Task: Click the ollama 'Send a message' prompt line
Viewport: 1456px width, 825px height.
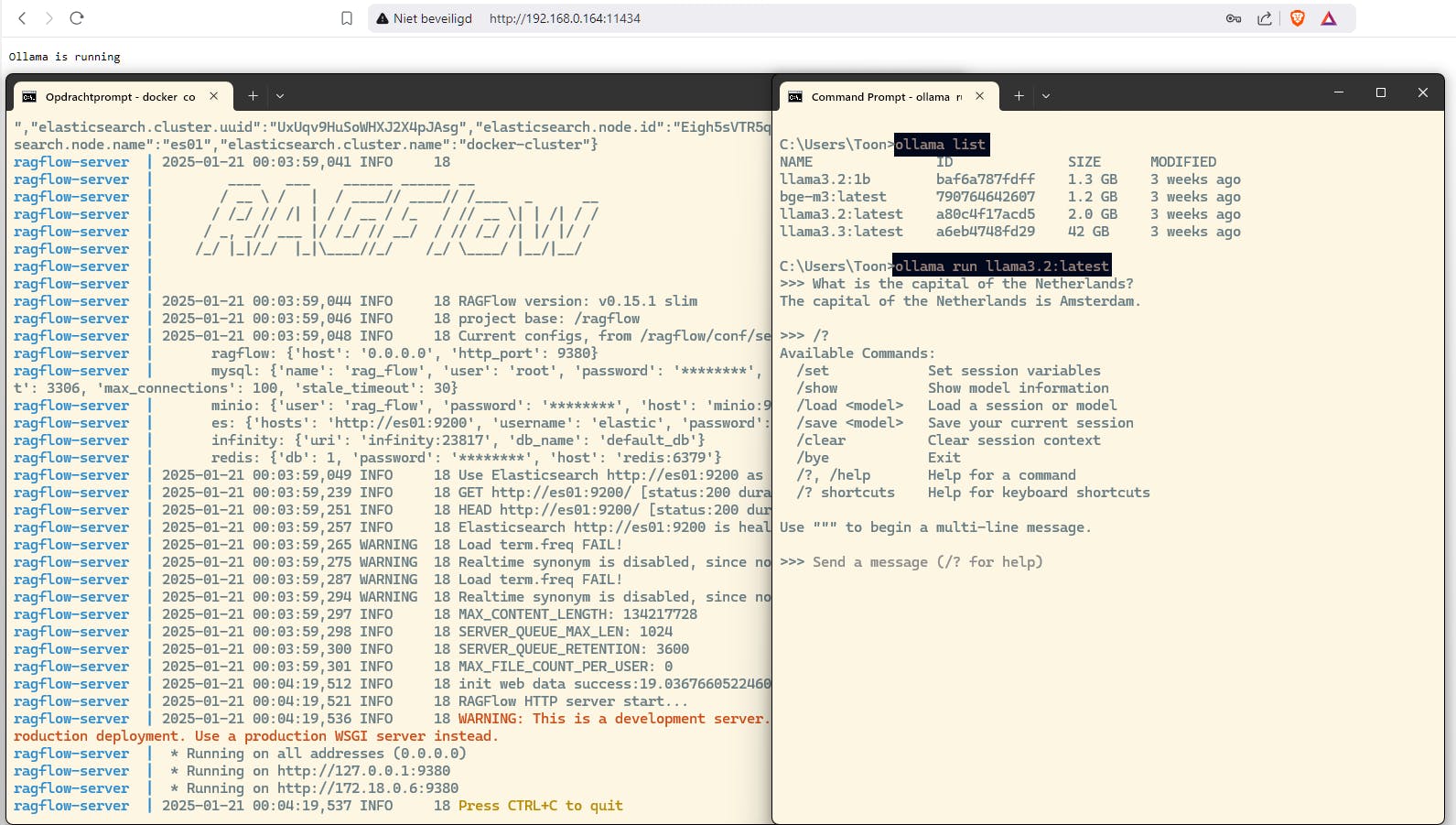Action: 927,562
